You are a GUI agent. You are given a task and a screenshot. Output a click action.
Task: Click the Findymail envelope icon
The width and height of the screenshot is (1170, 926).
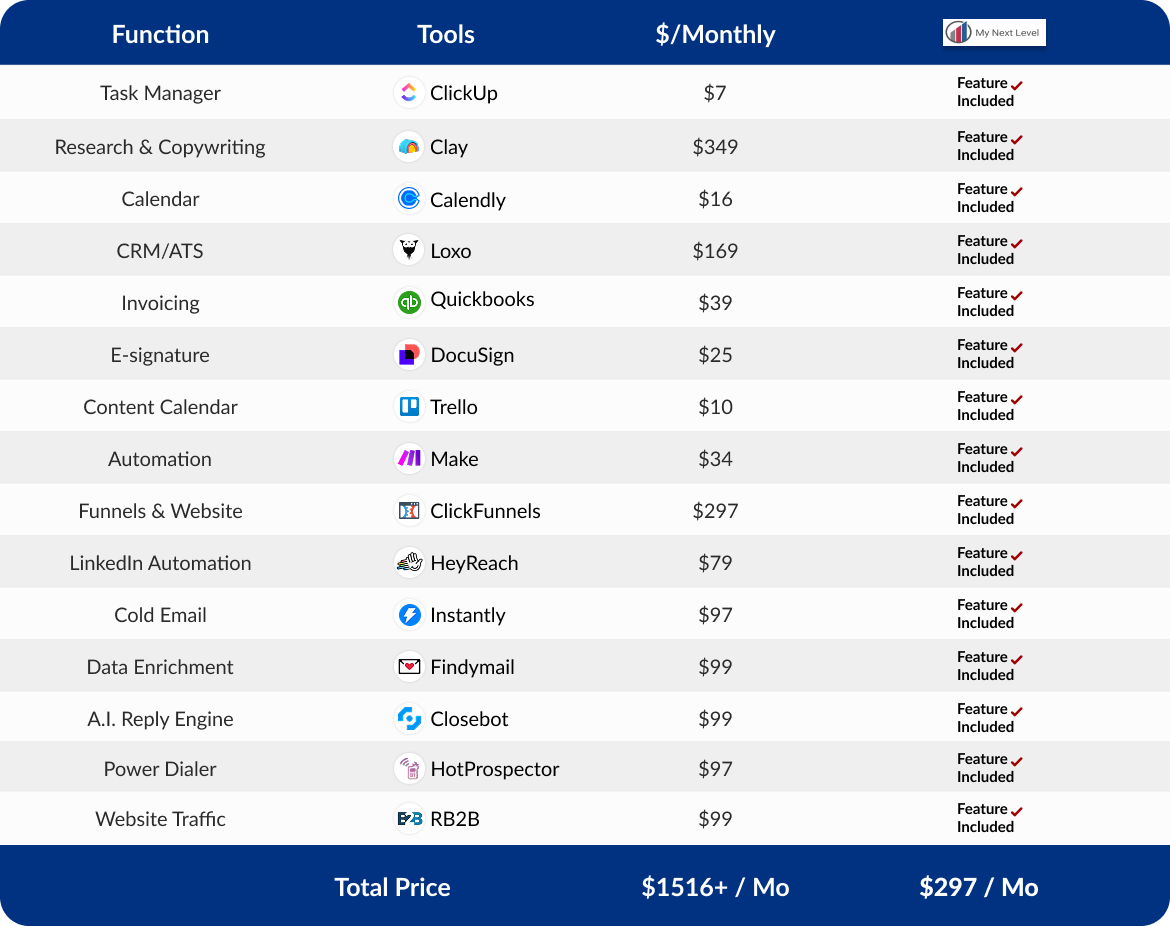point(408,667)
